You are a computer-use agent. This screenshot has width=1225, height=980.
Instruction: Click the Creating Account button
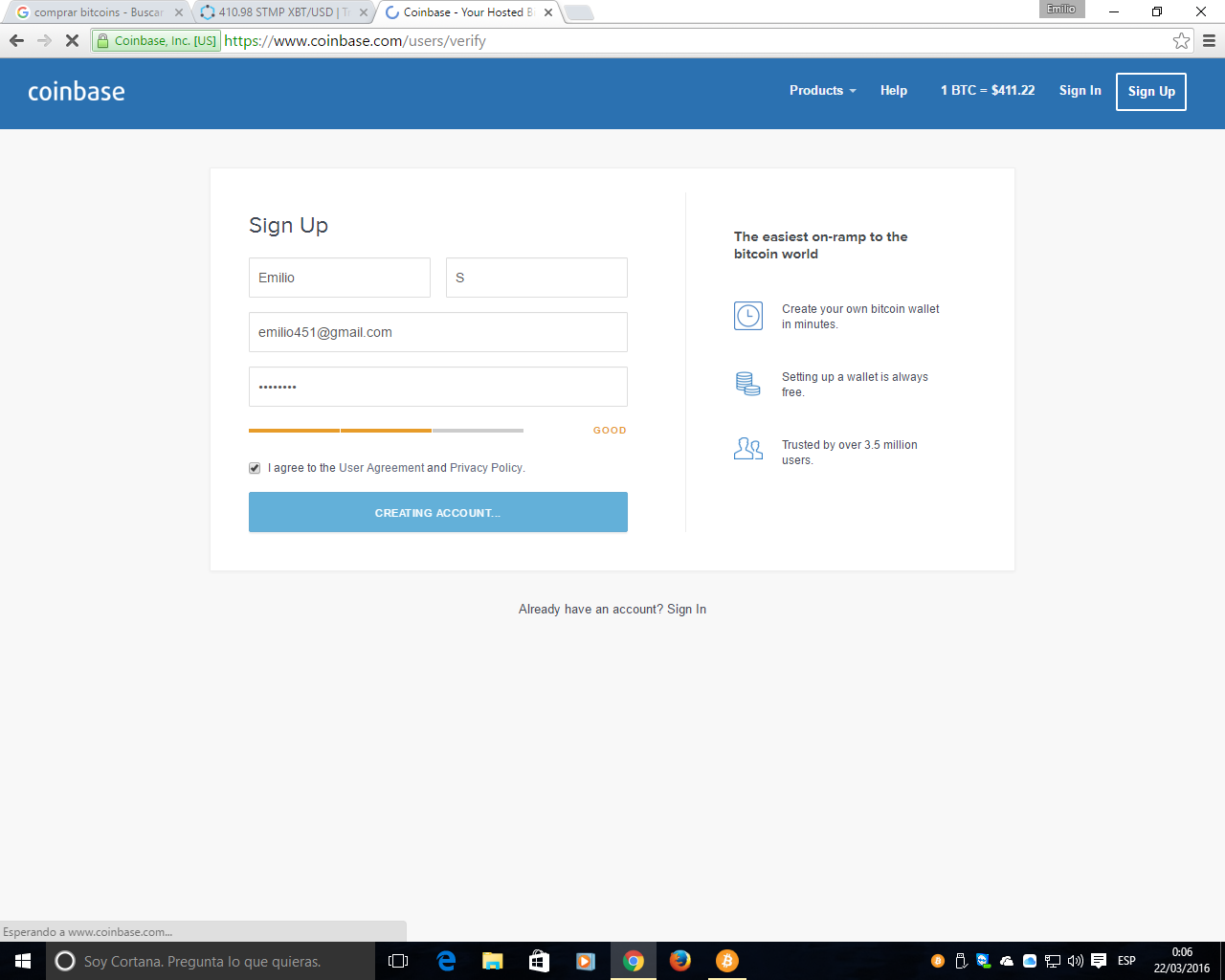point(438,512)
